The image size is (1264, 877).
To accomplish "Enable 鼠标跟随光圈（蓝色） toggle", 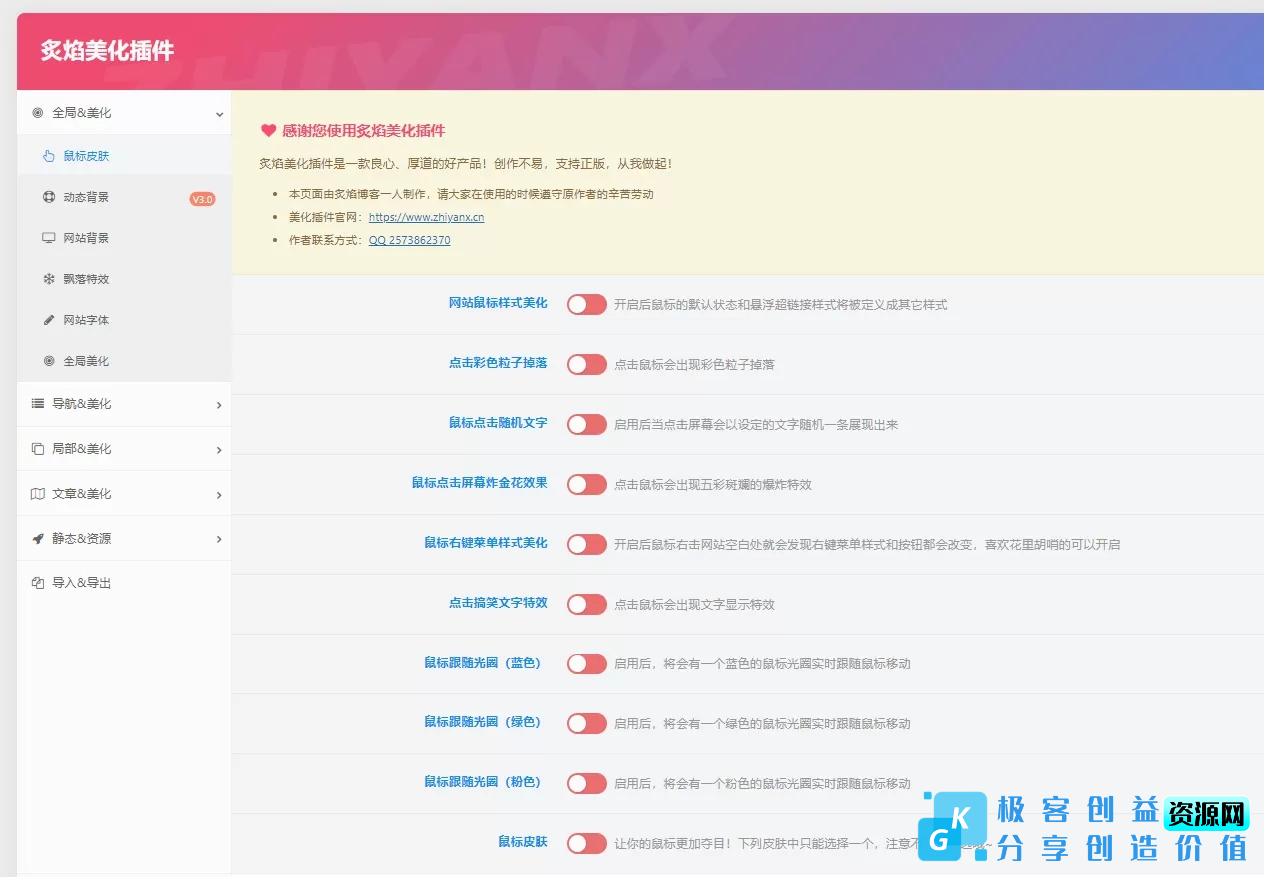I will (x=586, y=664).
